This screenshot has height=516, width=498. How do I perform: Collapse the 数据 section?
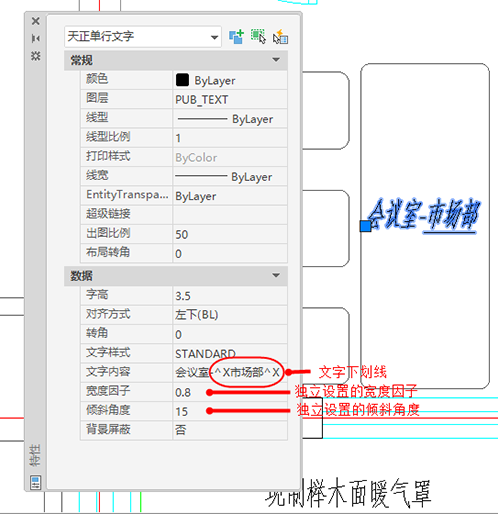(276, 275)
